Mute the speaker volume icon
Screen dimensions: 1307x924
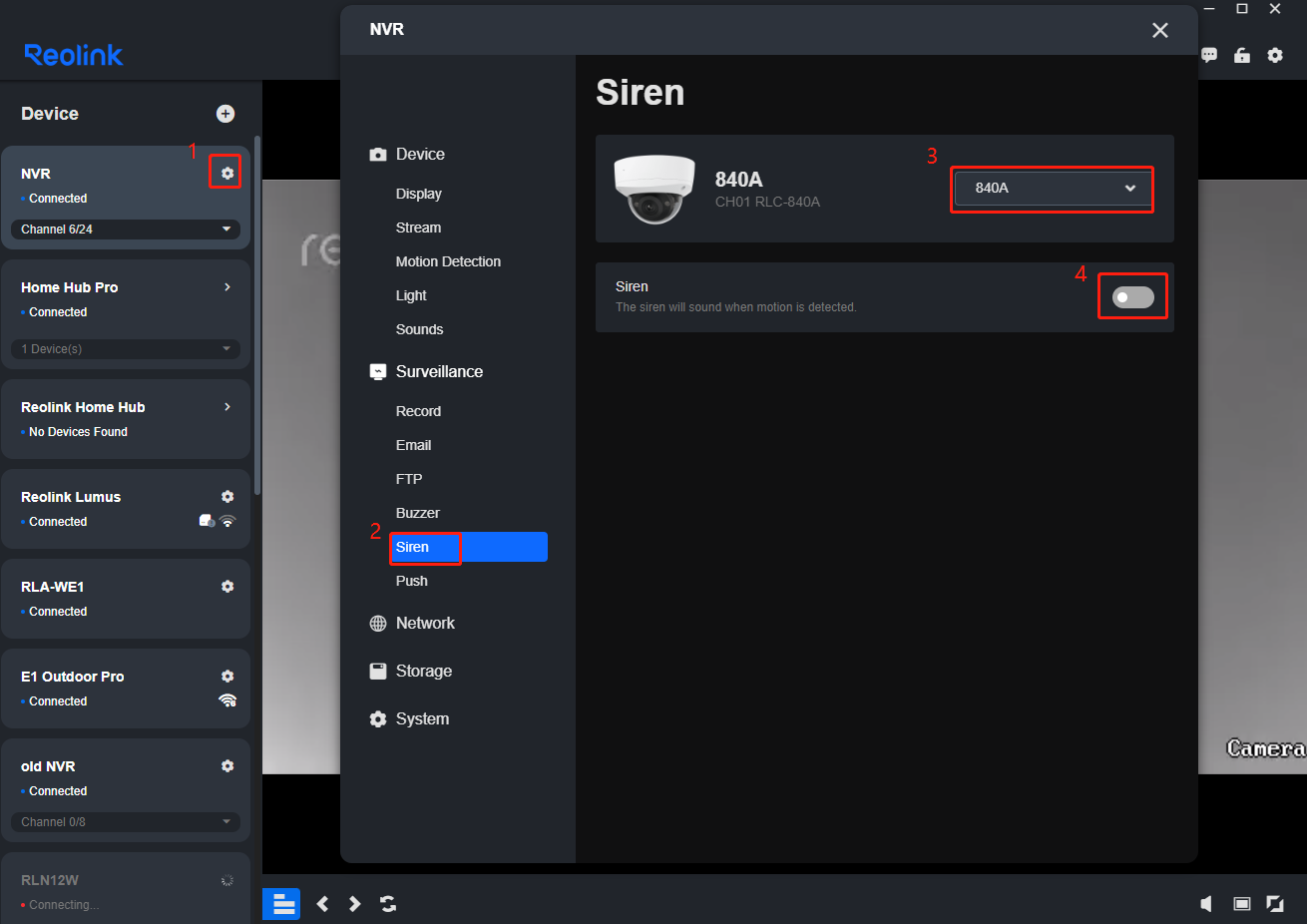point(1206,904)
